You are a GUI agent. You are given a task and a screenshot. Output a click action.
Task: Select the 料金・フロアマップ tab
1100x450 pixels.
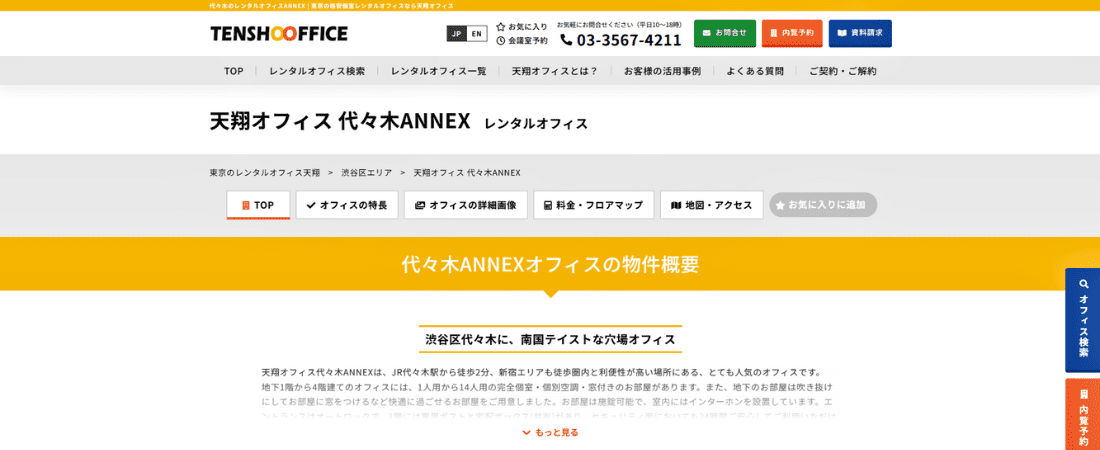[593, 205]
